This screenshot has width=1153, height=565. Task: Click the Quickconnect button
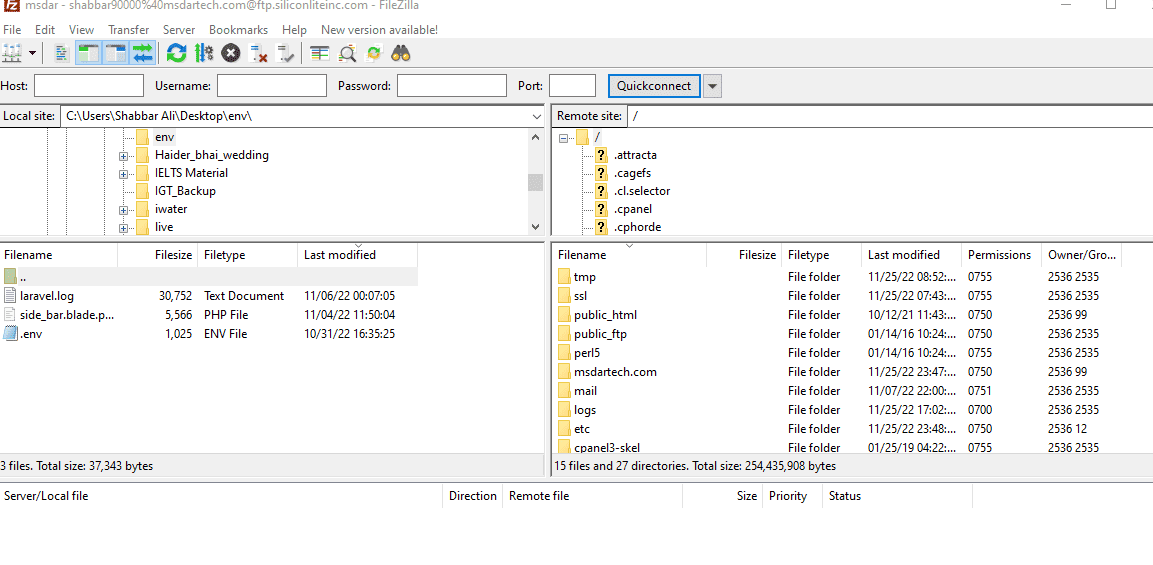point(654,86)
